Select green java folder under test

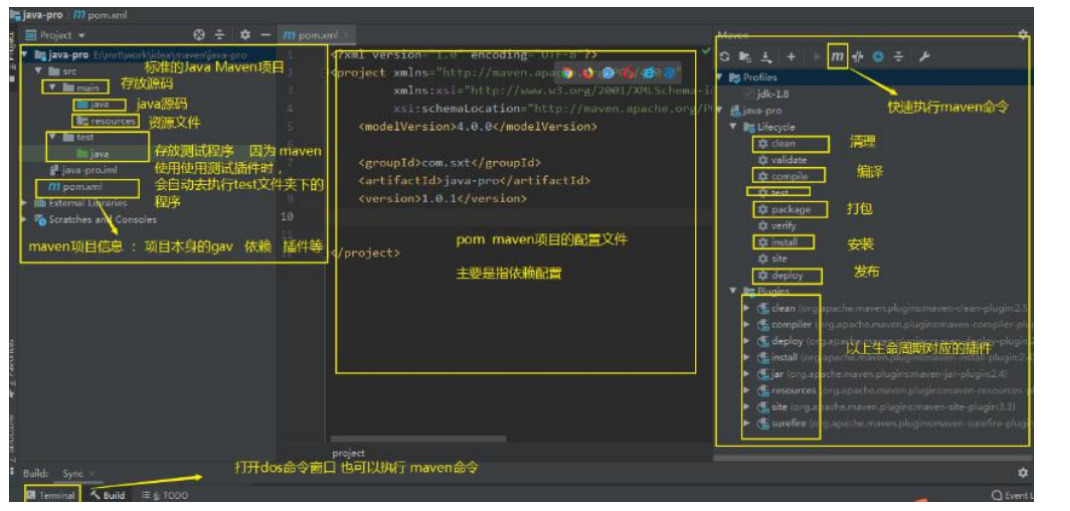tap(93, 154)
